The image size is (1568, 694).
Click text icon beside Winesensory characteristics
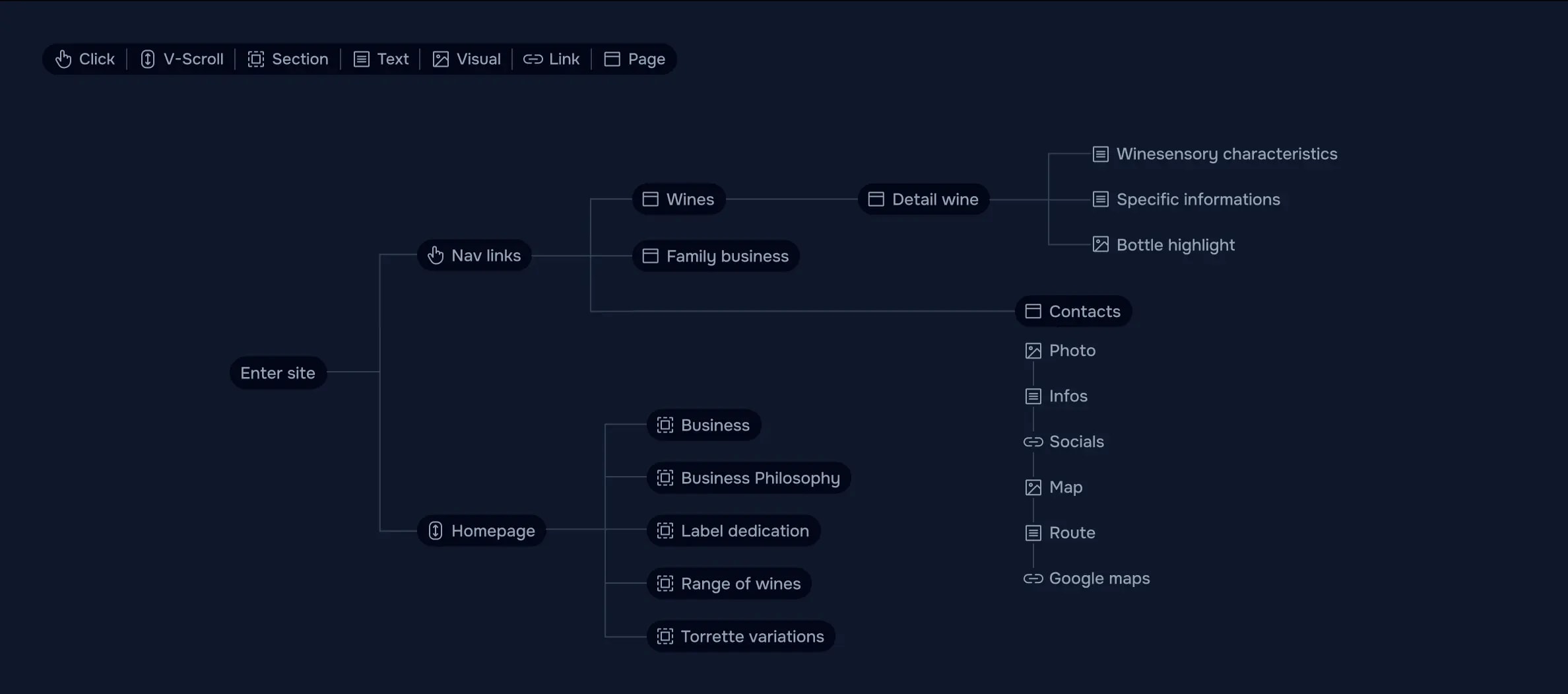coord(1101,154)
